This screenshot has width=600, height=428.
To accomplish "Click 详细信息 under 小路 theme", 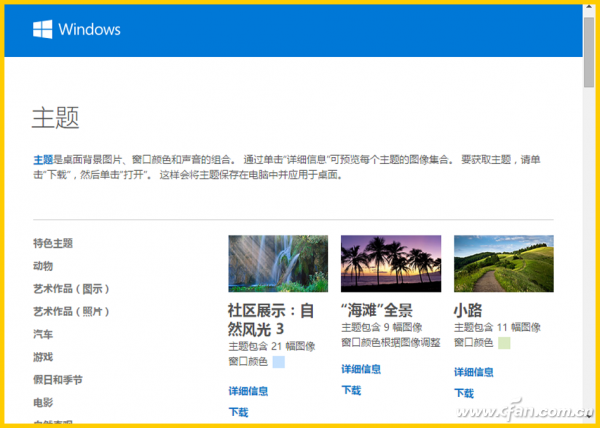I will pos(473,372).
